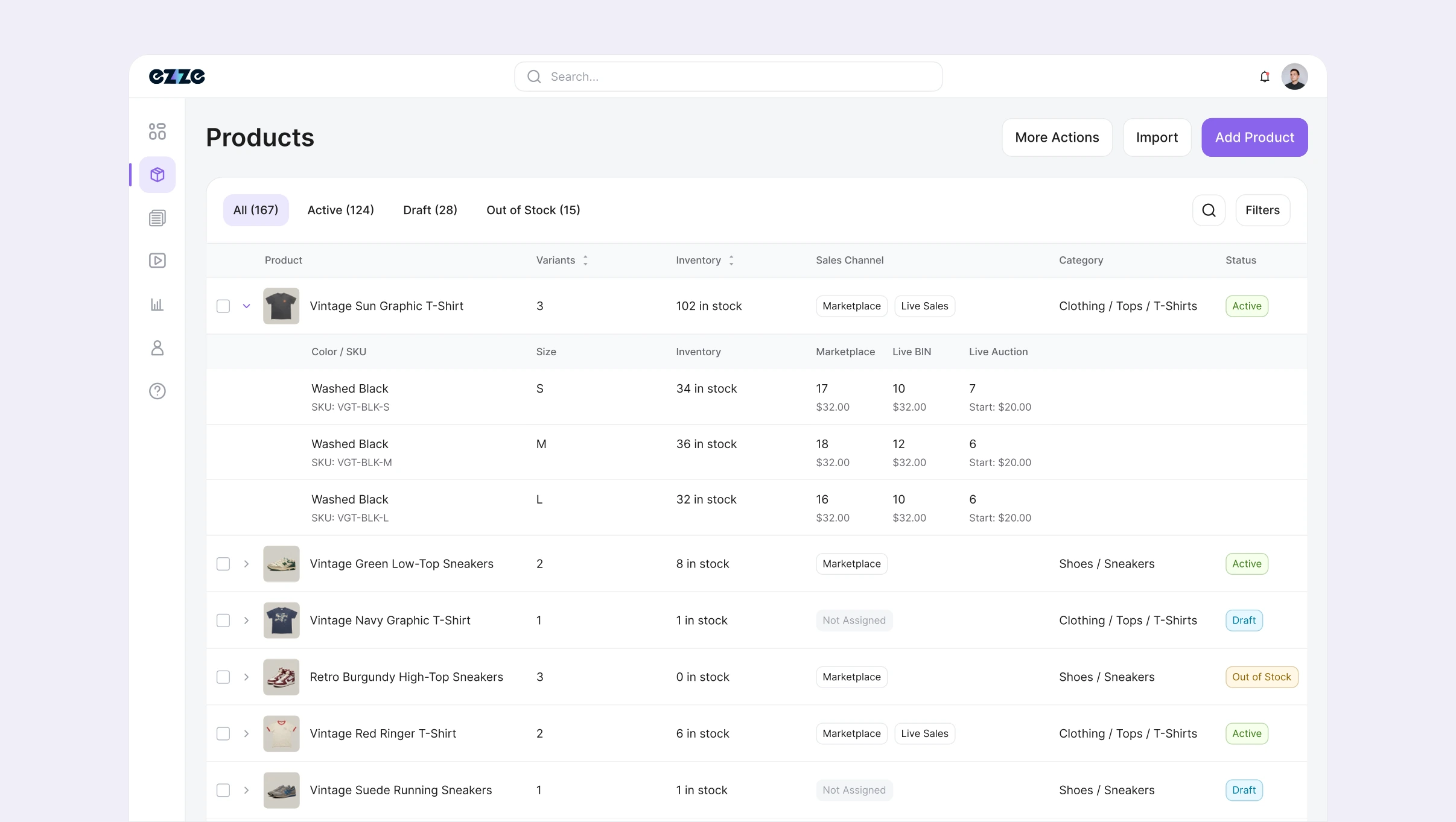Open the help question mark icon

click(x=157, y=391)
